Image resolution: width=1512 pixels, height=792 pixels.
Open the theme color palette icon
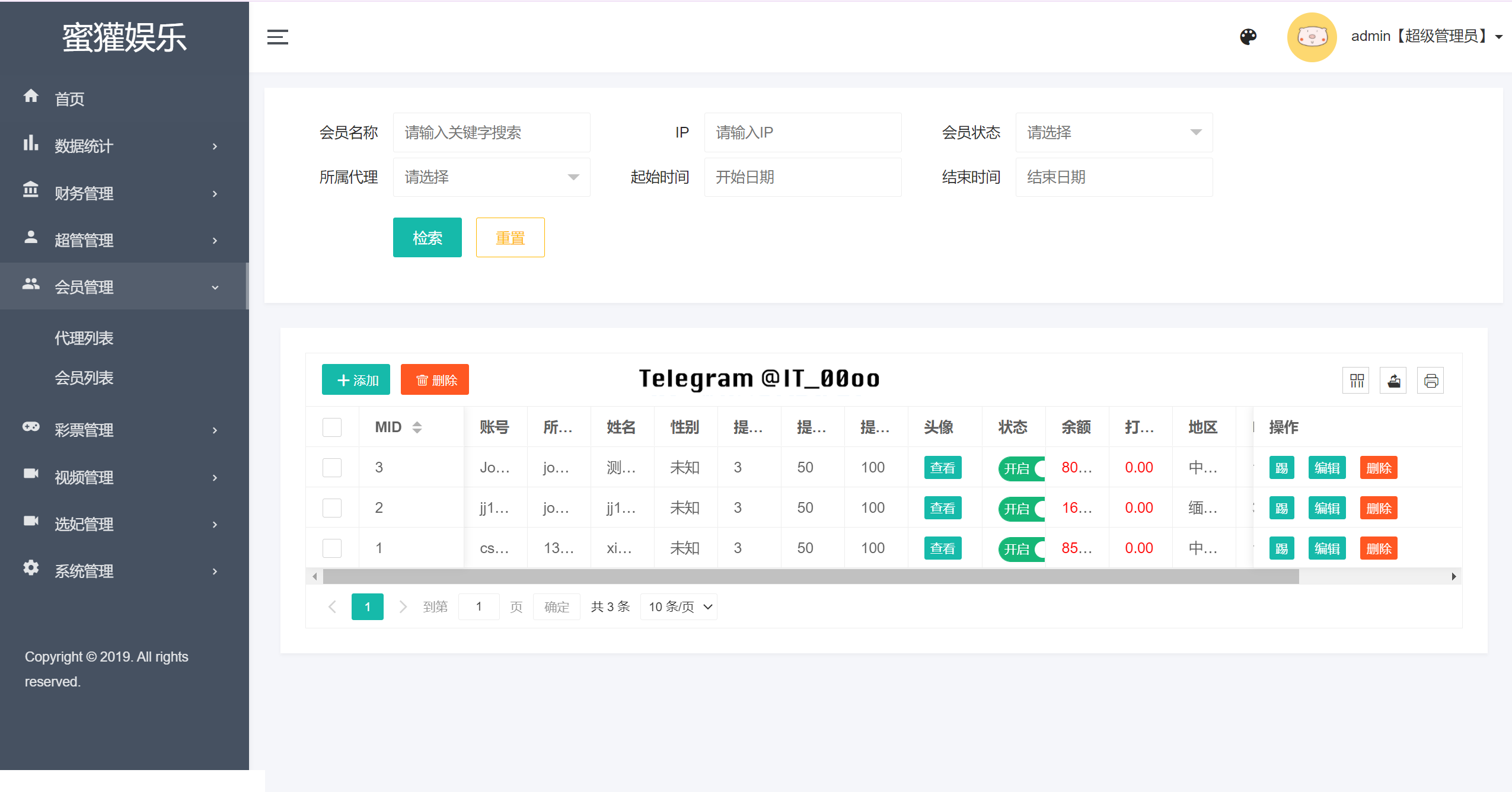pos(1248,37)
